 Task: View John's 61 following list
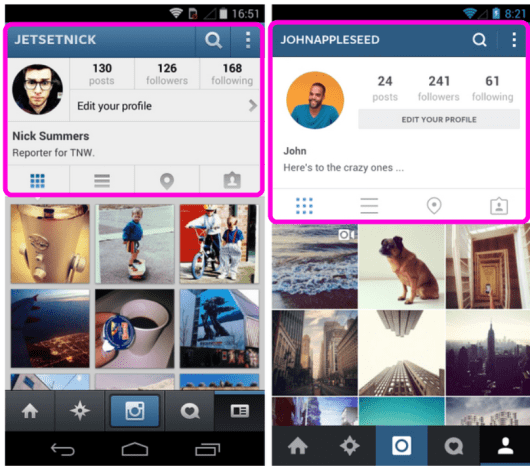point(492,88)
